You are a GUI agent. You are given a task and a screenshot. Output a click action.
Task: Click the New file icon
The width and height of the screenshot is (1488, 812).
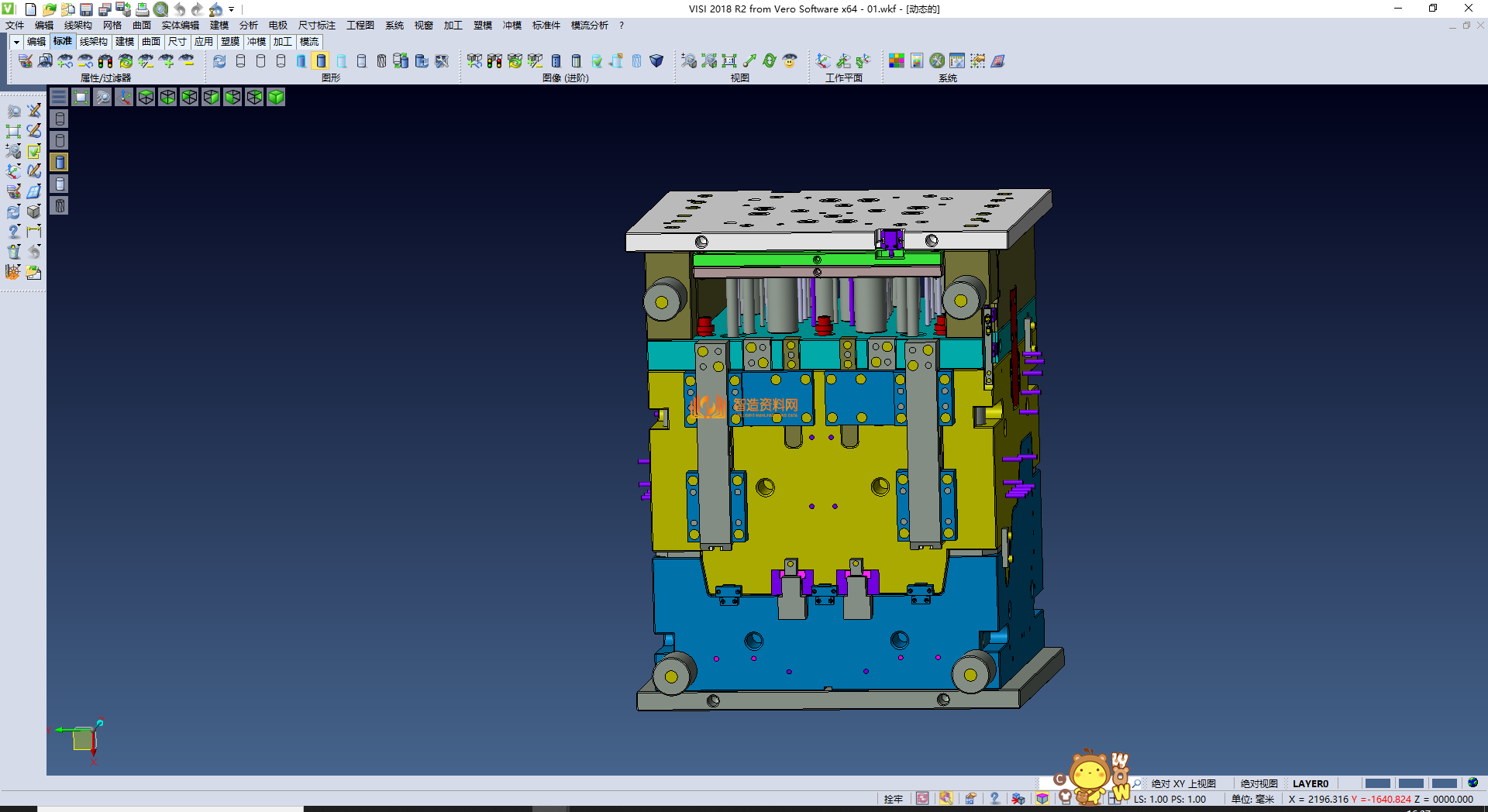[30, 9]
